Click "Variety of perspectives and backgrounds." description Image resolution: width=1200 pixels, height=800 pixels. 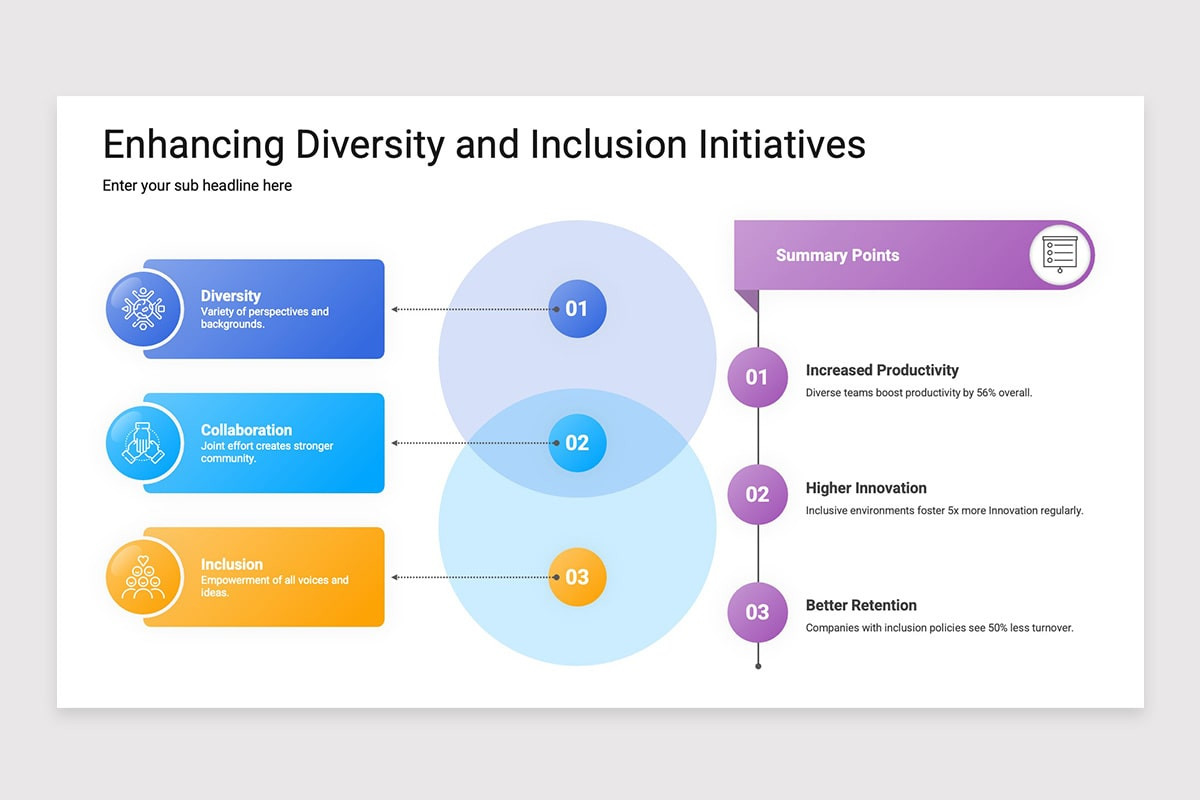(265, 318)
